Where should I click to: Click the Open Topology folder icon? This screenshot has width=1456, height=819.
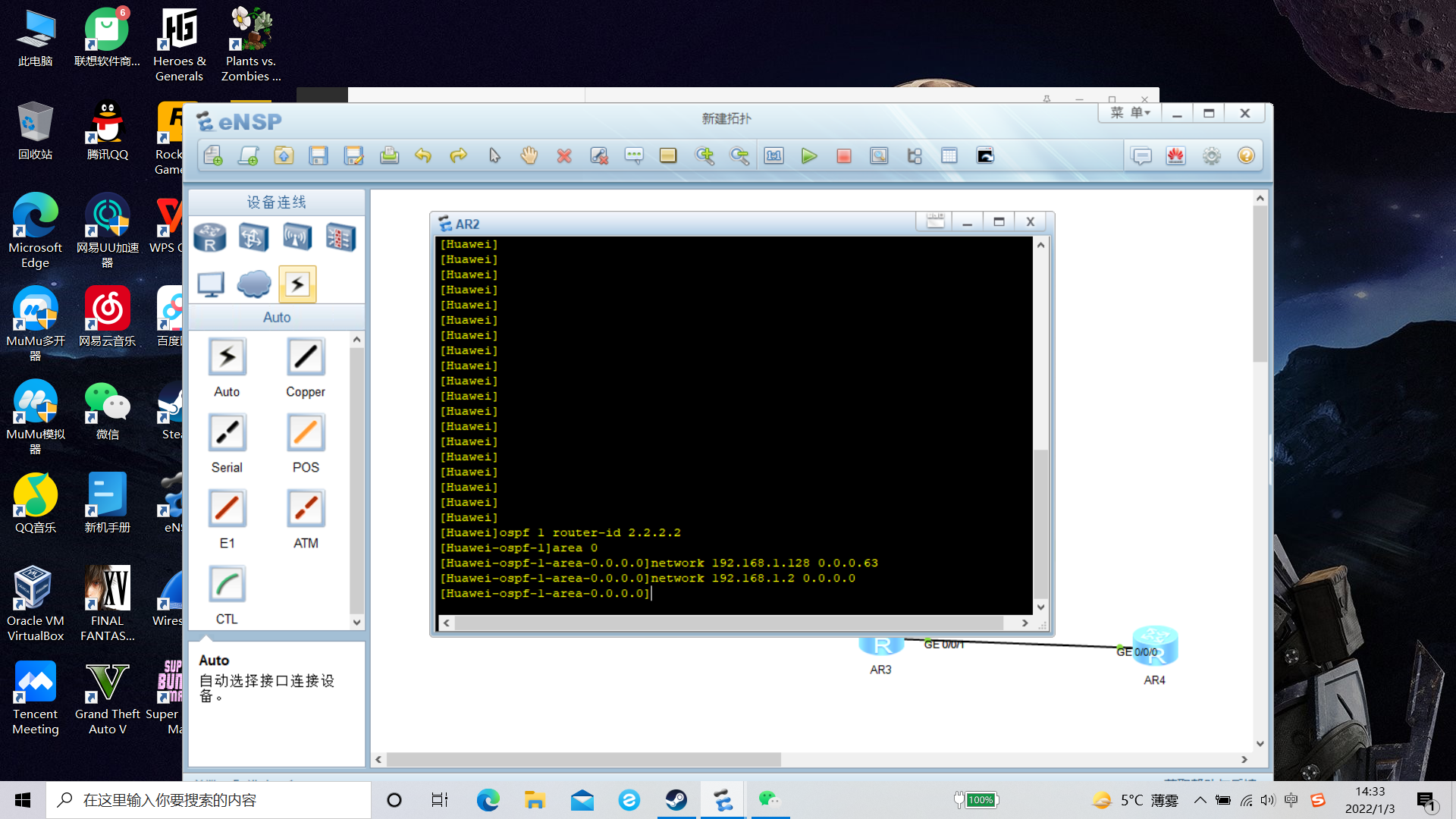coord(284,156)
